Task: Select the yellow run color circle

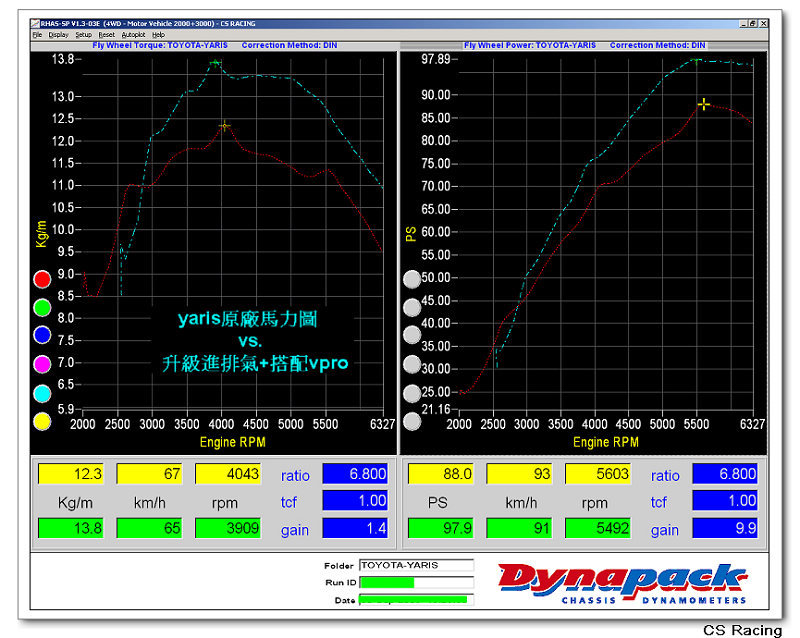Action: 42,422
